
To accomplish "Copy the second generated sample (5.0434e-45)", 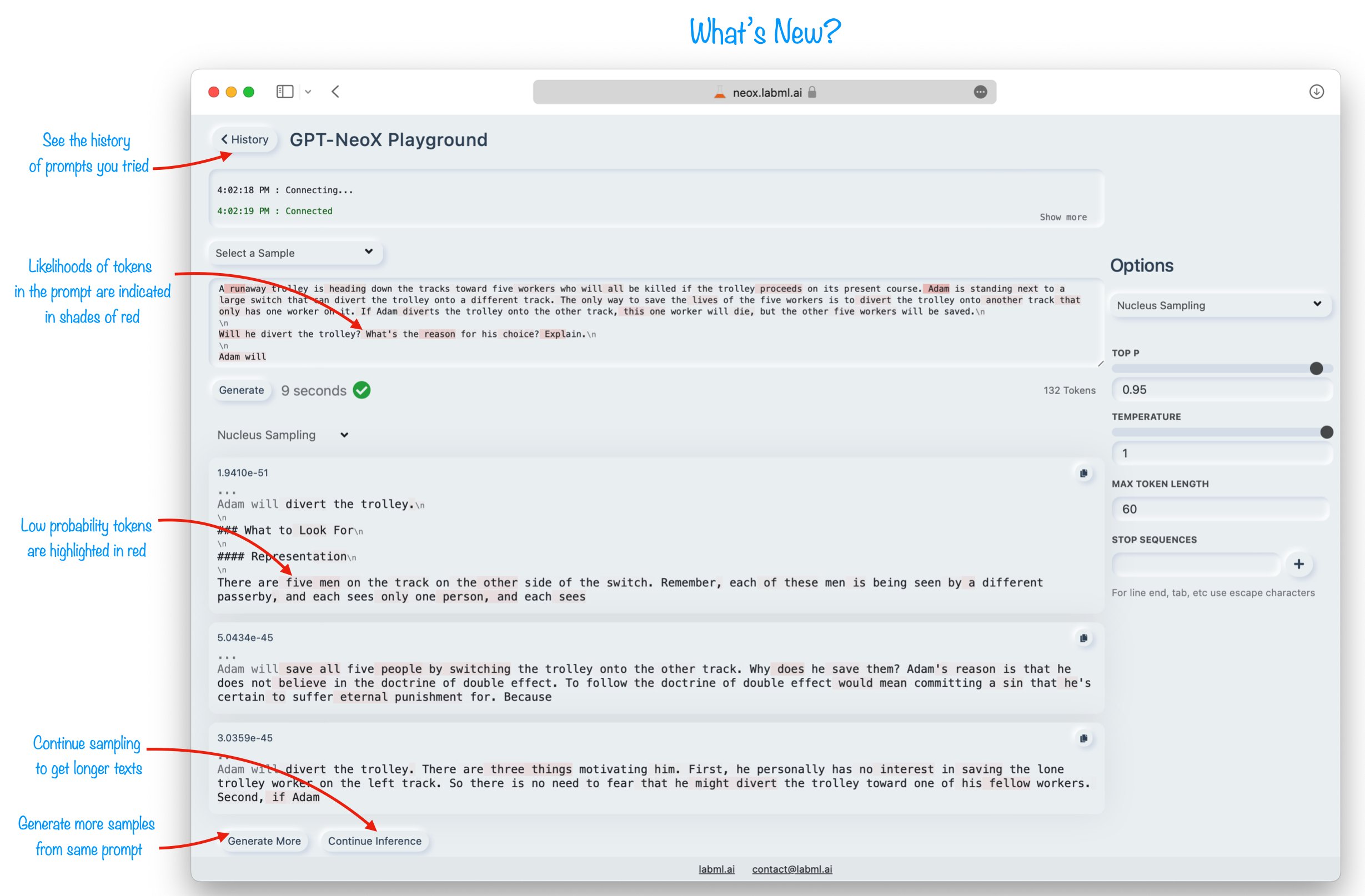I will 1083,638.
